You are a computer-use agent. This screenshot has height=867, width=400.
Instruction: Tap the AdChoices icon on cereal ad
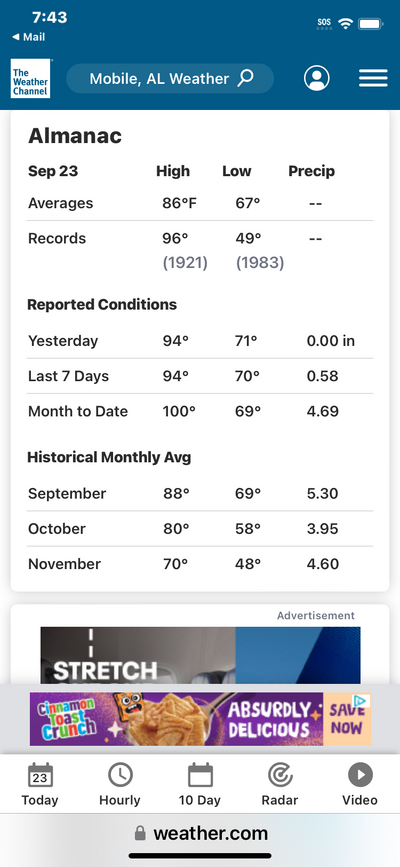360,701
